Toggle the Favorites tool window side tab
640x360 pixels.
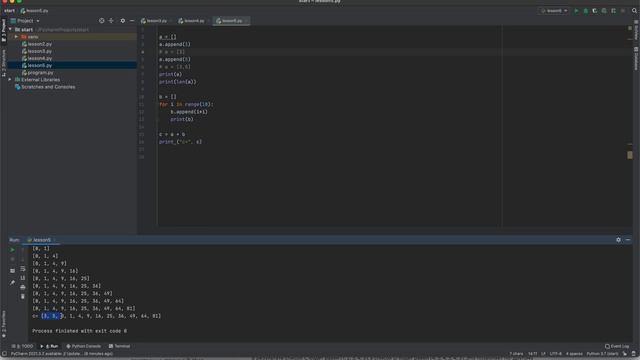coord(4,323)
